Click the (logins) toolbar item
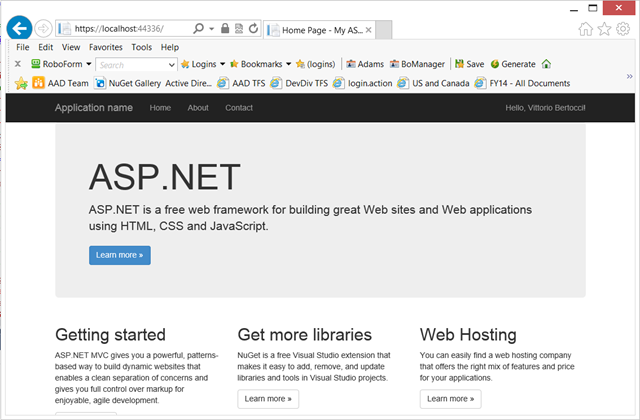The height and width of the screenshot is (420, 640). (x=316, y=64)
